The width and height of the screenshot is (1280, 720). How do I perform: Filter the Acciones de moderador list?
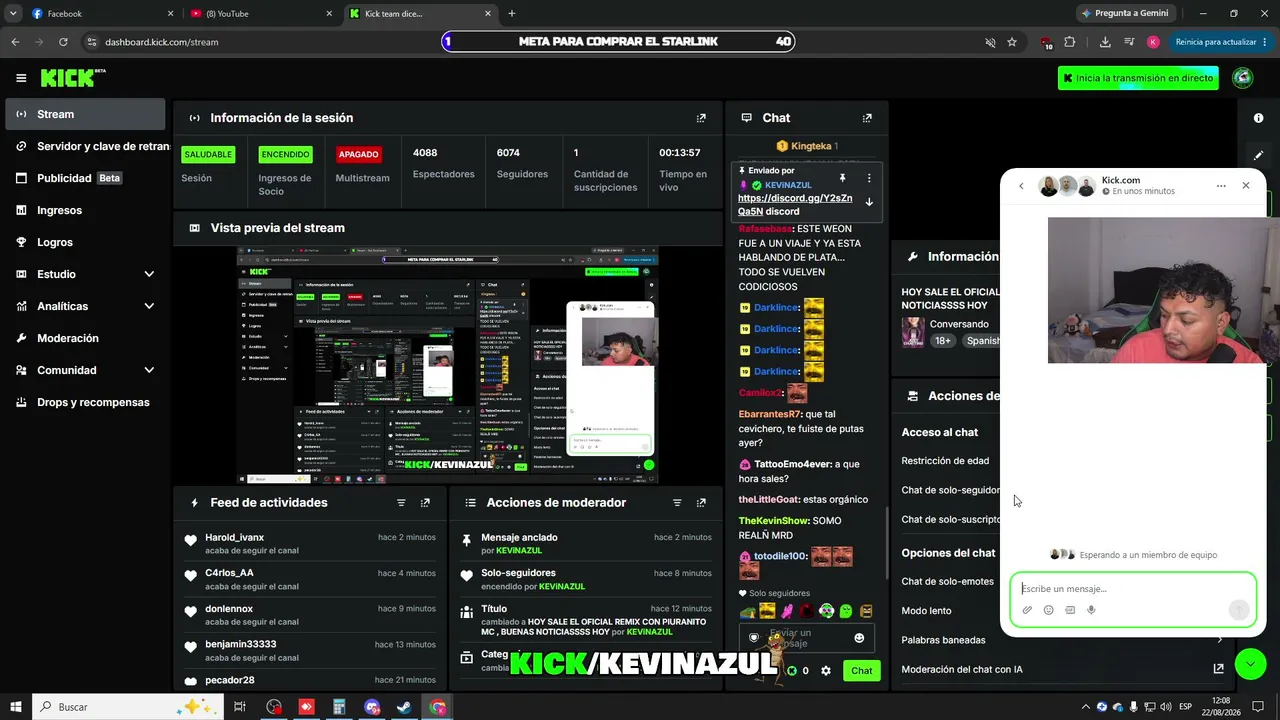point(677,503)
